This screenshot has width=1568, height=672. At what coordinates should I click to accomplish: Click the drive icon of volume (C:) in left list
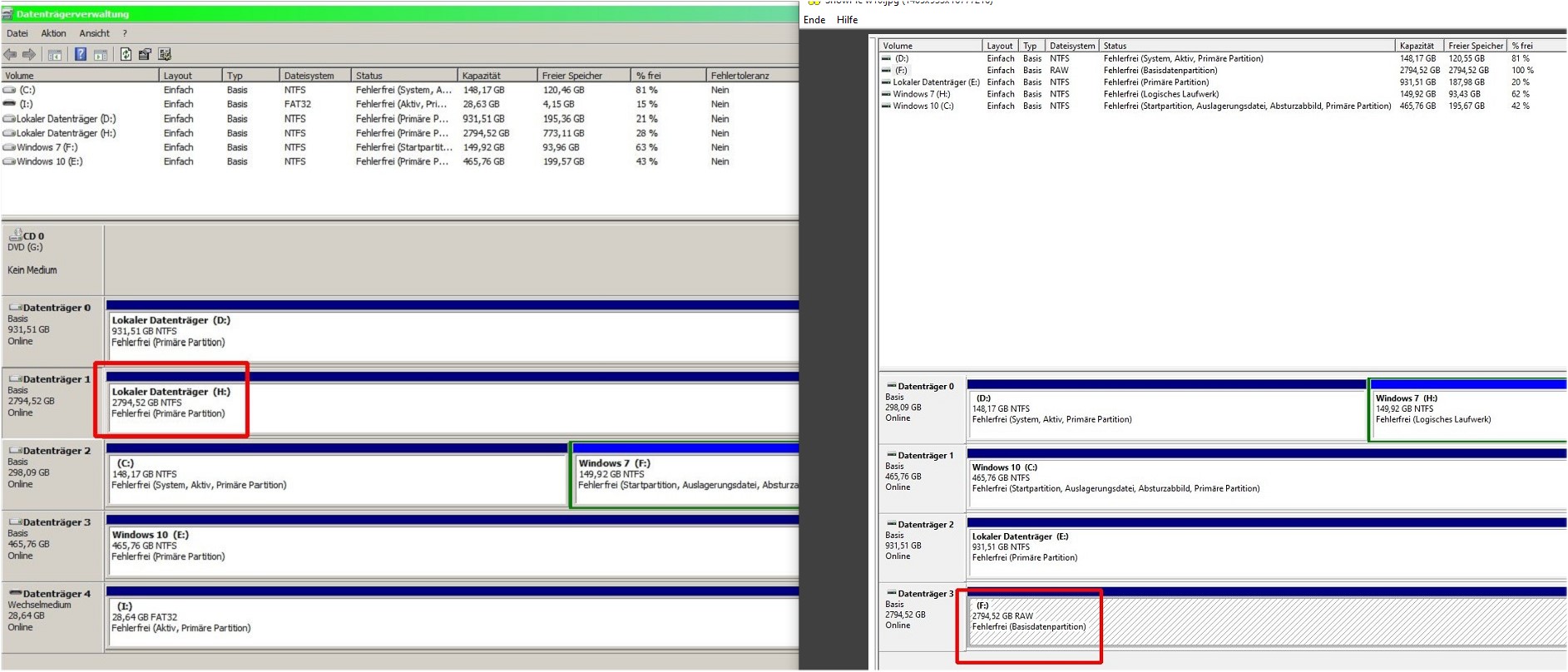coord(10,90)
